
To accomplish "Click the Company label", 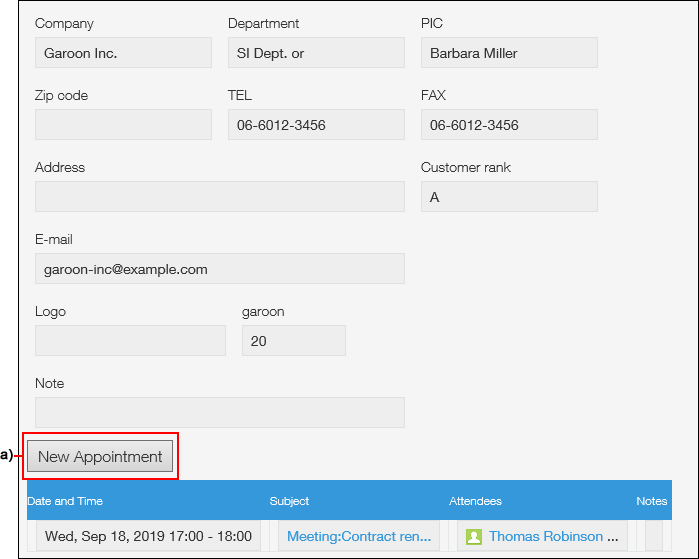I will point(64,23).
